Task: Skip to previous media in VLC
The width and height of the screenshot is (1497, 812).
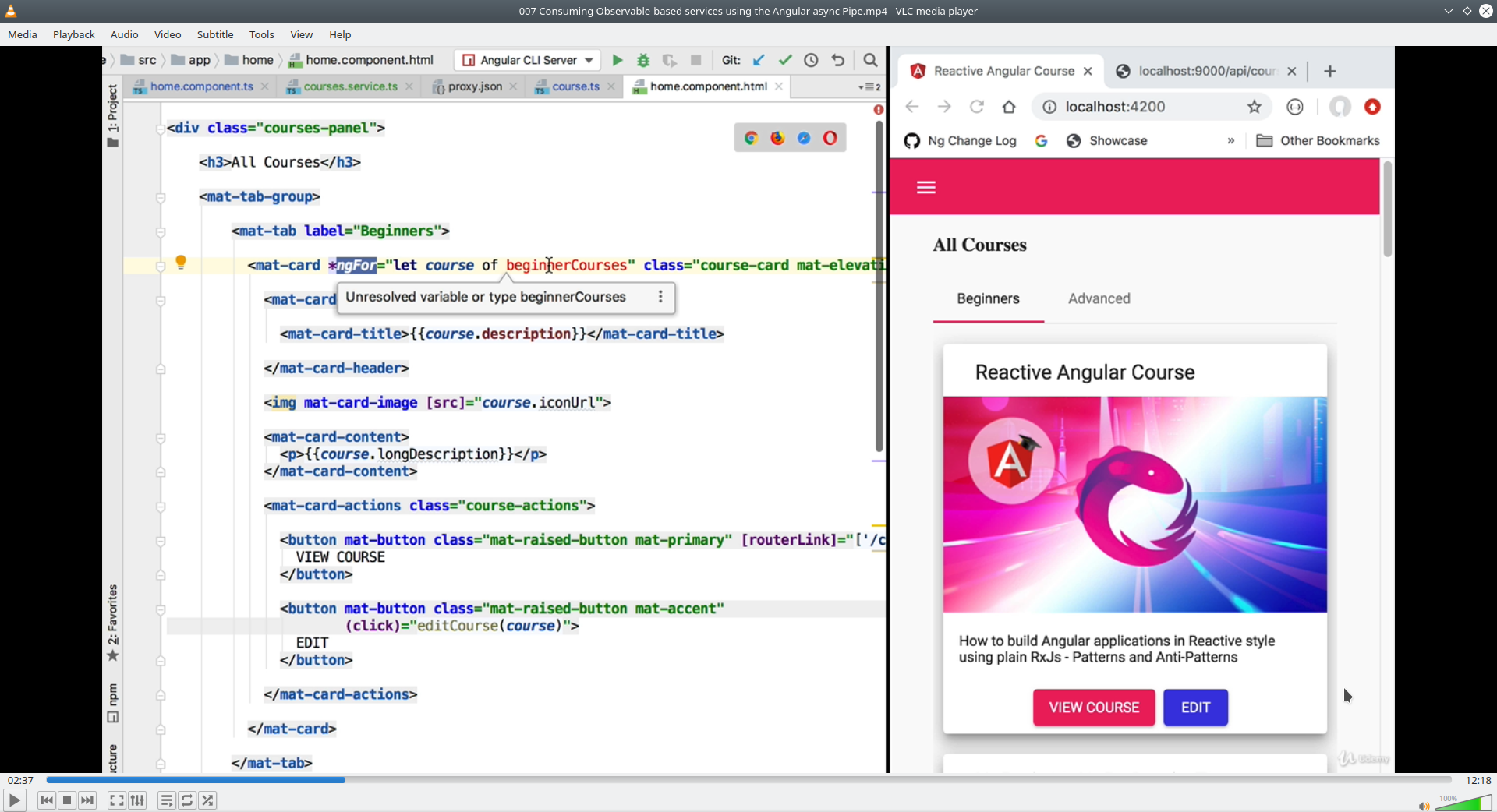Action: [47, 800]
